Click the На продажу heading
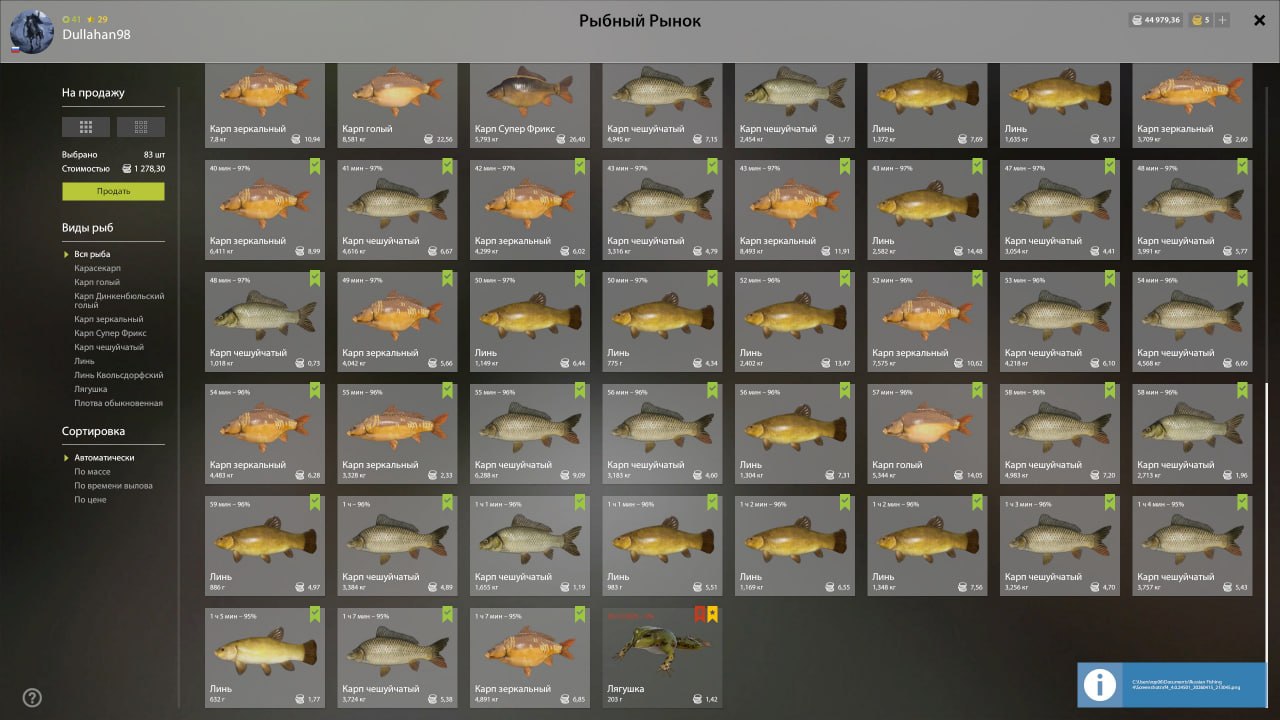Image resolution: width=1280 pixels, height=720 pixels. point(93,93)
